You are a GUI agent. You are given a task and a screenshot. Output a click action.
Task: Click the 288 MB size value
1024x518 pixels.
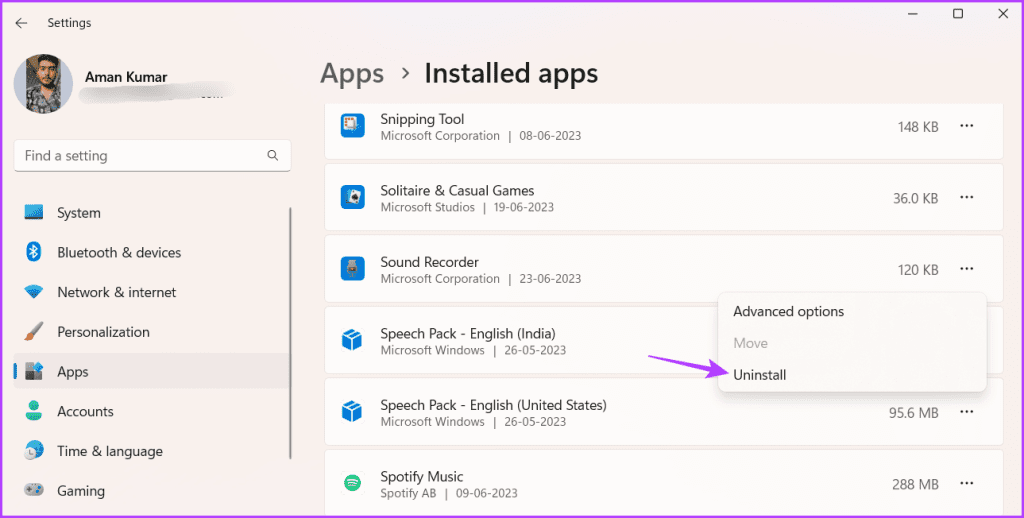(915, 485)
